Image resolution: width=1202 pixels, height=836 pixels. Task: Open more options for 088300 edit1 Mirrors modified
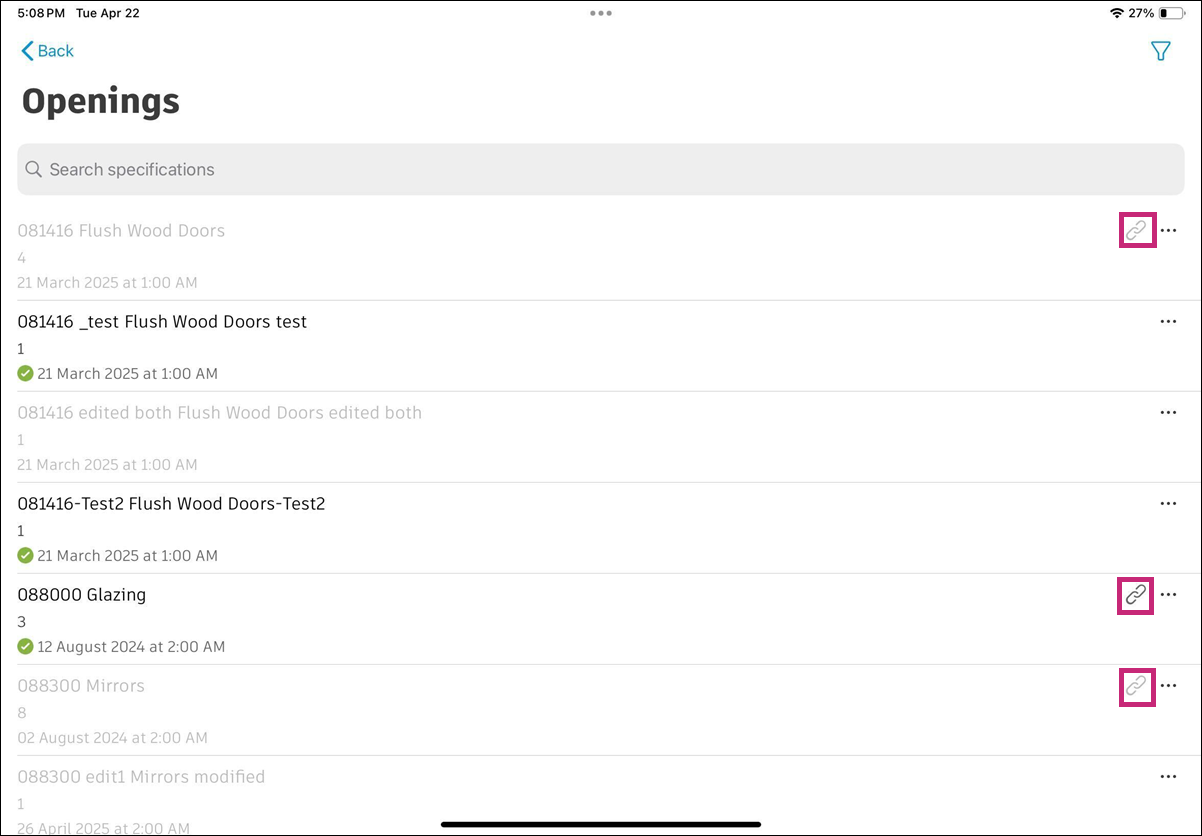1168,777
